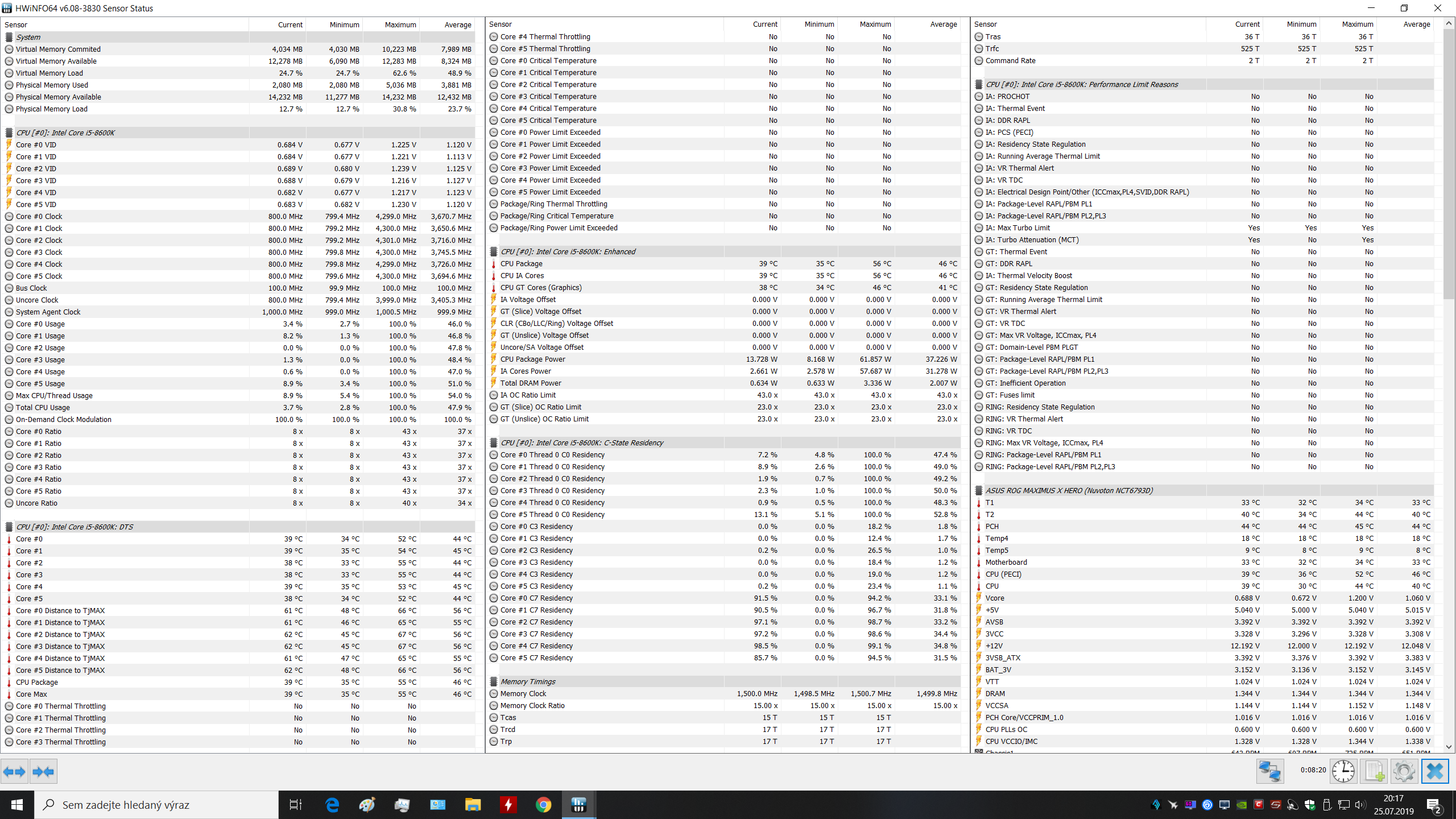The height and width of the screenshot is (819, 1456).
Task: Click Maximum column header in left panel
Action: [400, 24]
